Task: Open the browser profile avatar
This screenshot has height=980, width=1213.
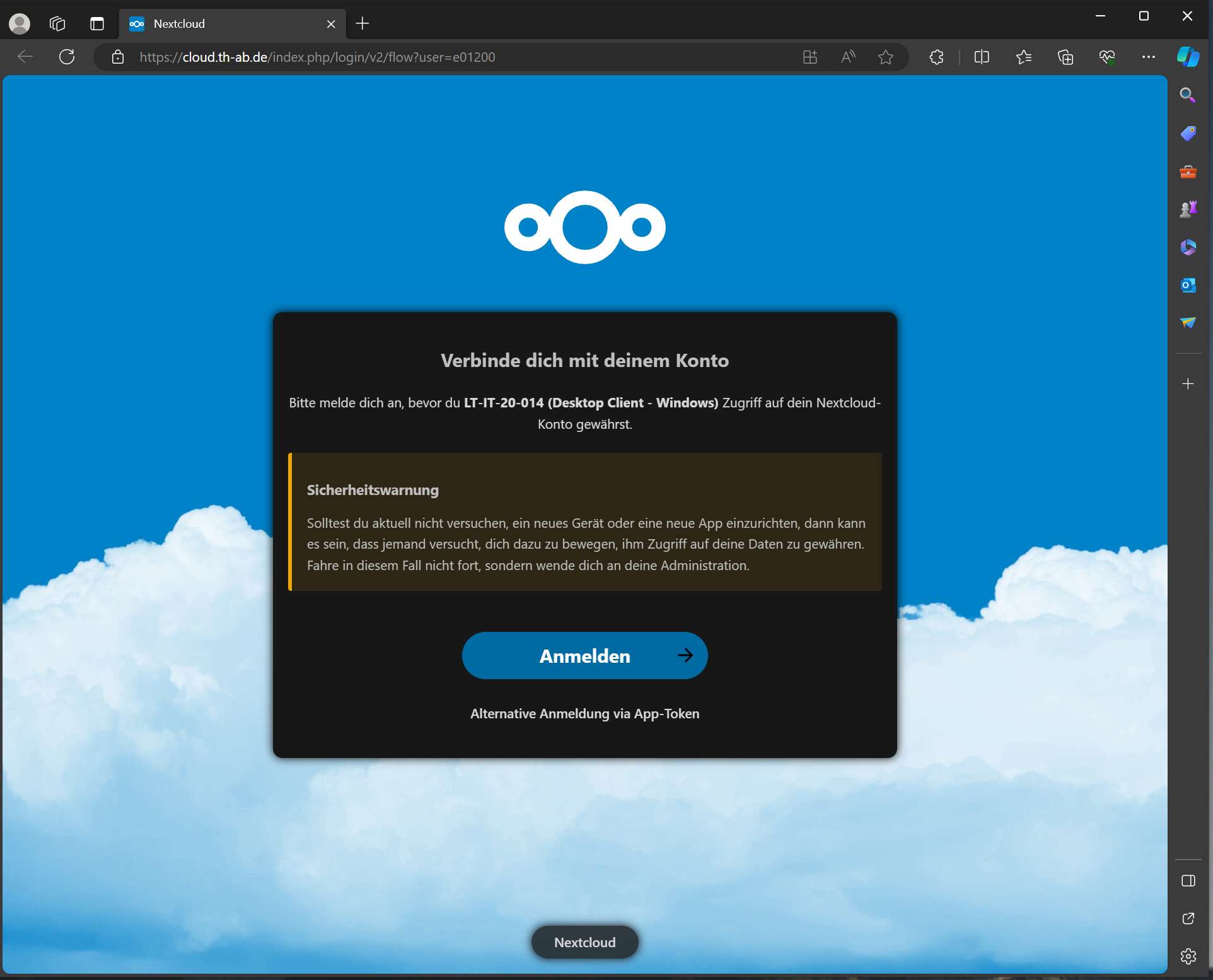Action: [20, 23]
